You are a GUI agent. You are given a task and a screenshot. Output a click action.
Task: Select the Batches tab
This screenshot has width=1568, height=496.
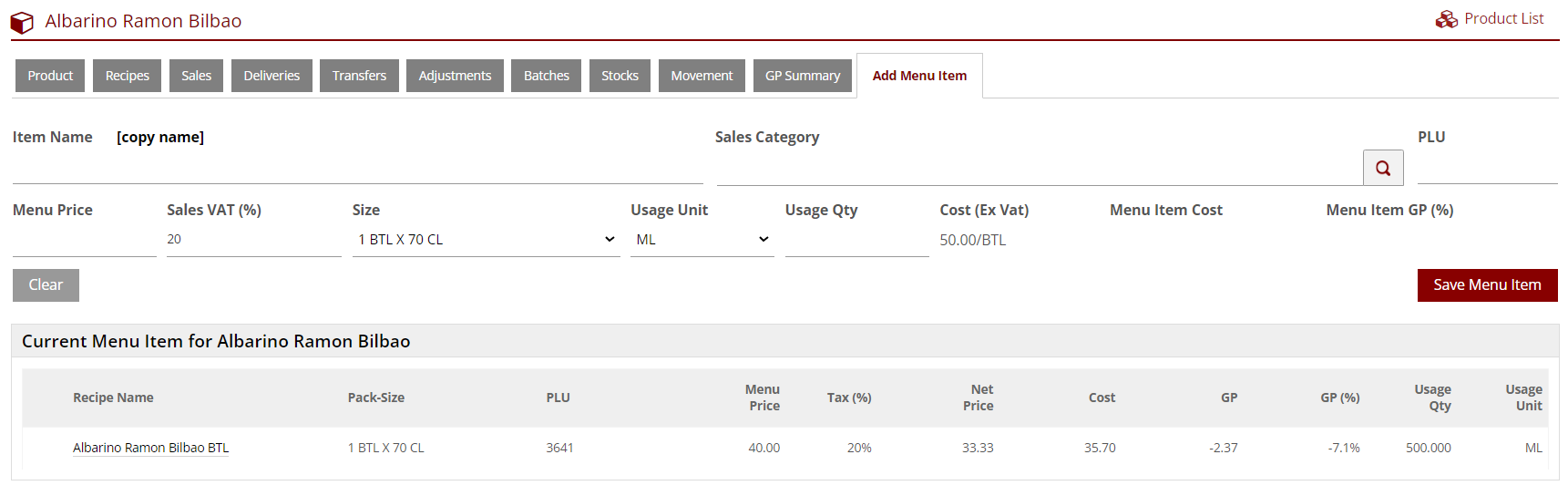pos(546,76)
